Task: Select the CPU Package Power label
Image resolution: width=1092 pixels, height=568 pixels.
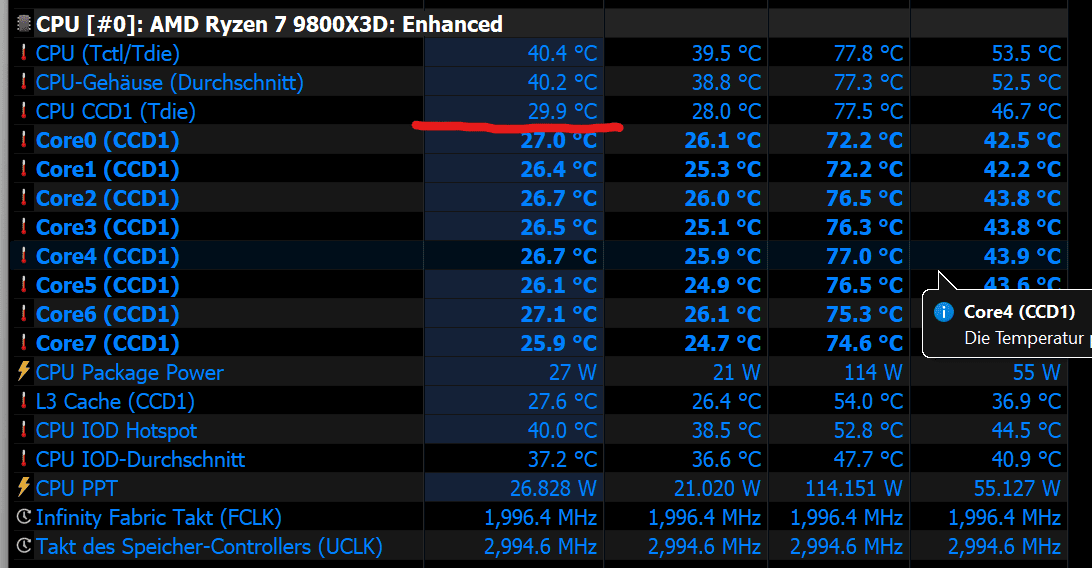Action: coord(130,372)
